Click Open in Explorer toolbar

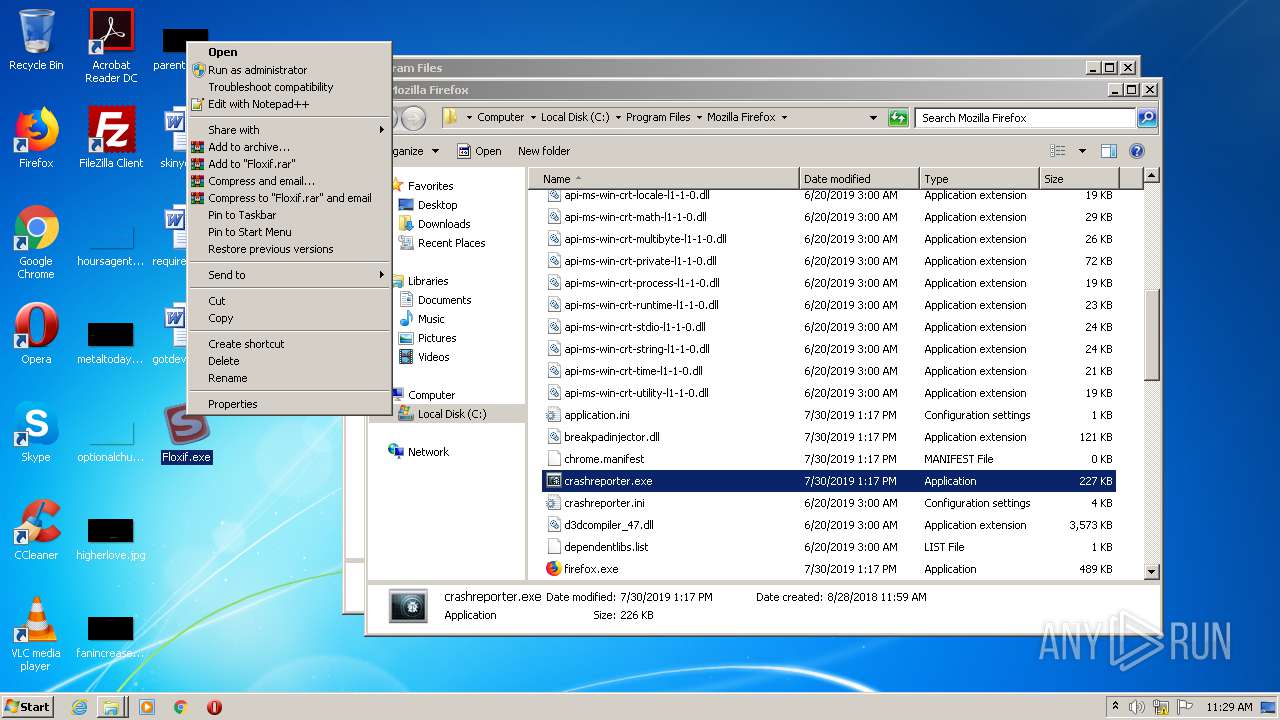point(480,151)
